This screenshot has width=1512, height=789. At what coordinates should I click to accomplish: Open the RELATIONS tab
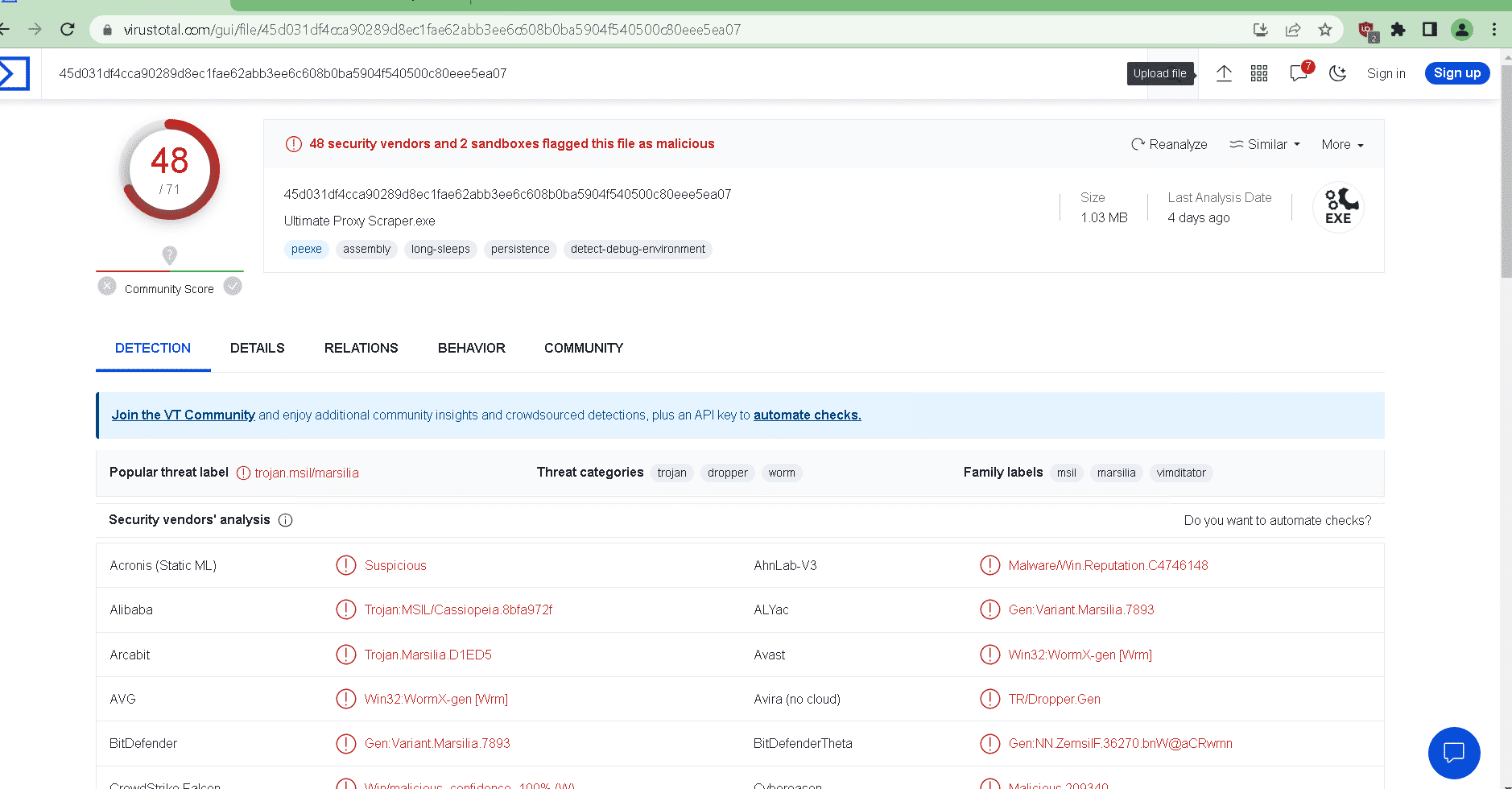coord(361,348)
